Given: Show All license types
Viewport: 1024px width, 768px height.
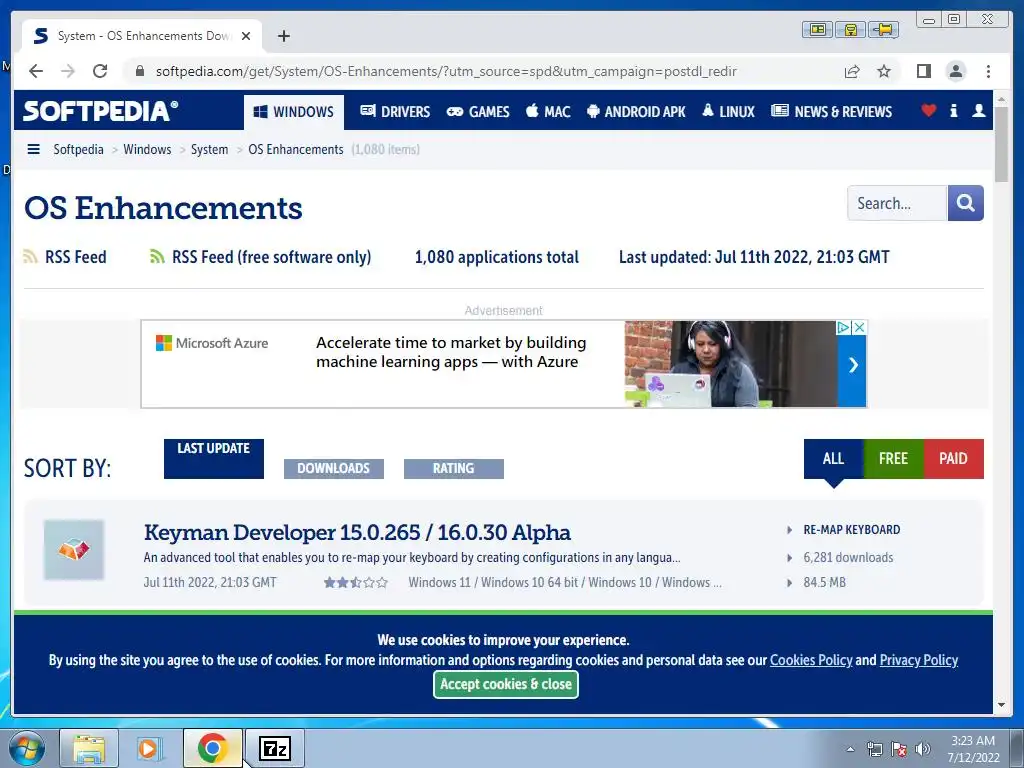Looking at the screenshot, I should point(833,458).
